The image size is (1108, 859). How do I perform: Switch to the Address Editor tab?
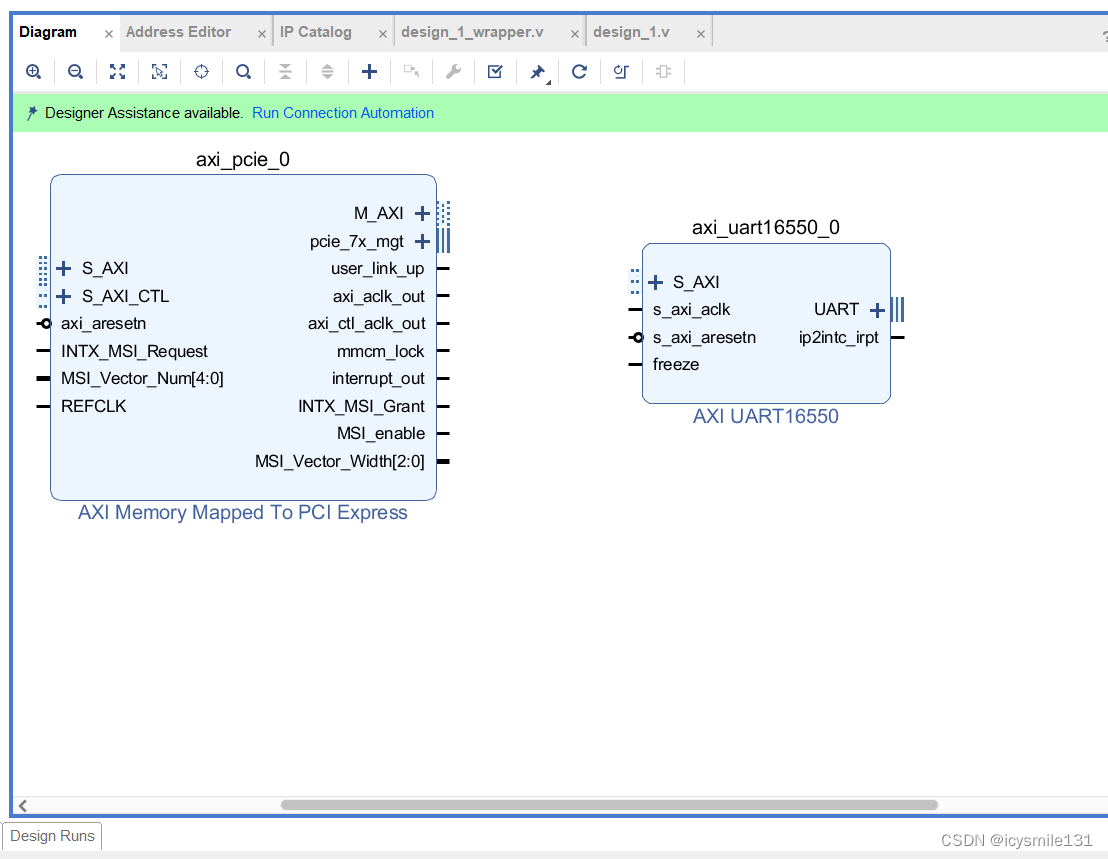tap(178, 31)
